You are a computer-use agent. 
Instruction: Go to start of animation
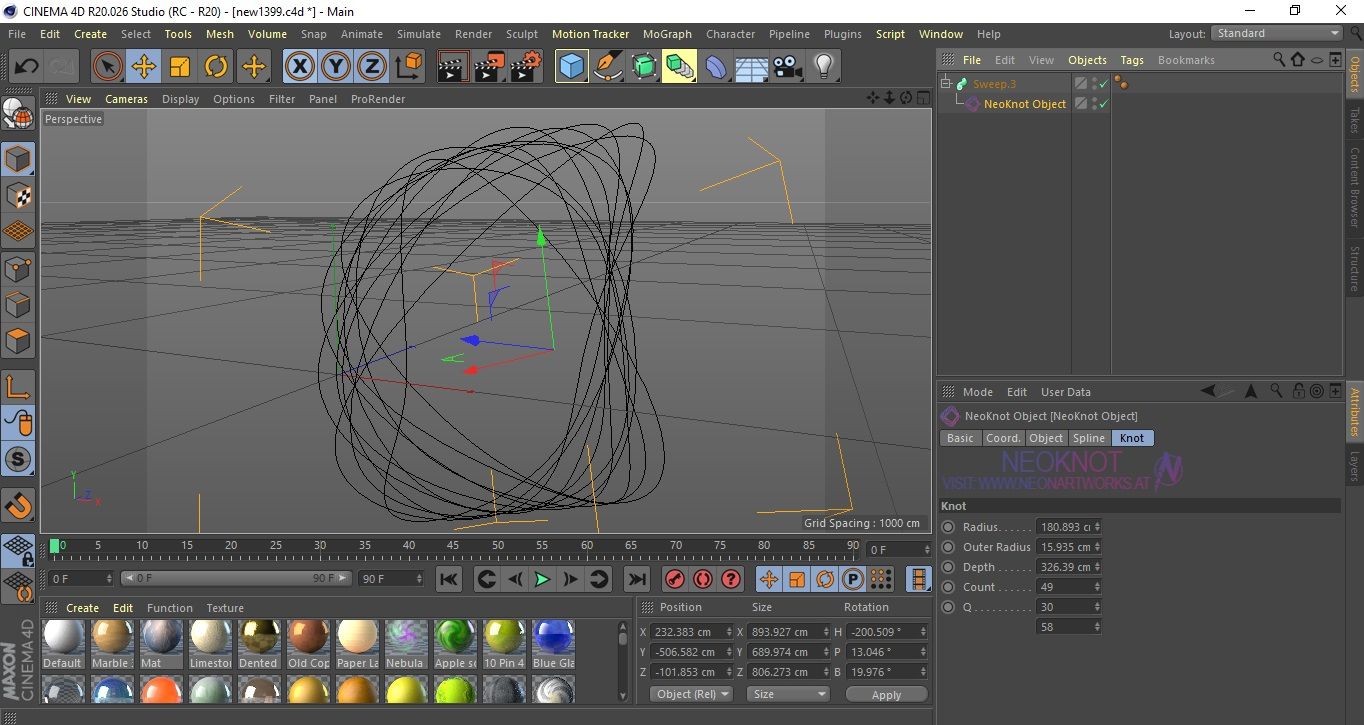click(x=449, y=579)
